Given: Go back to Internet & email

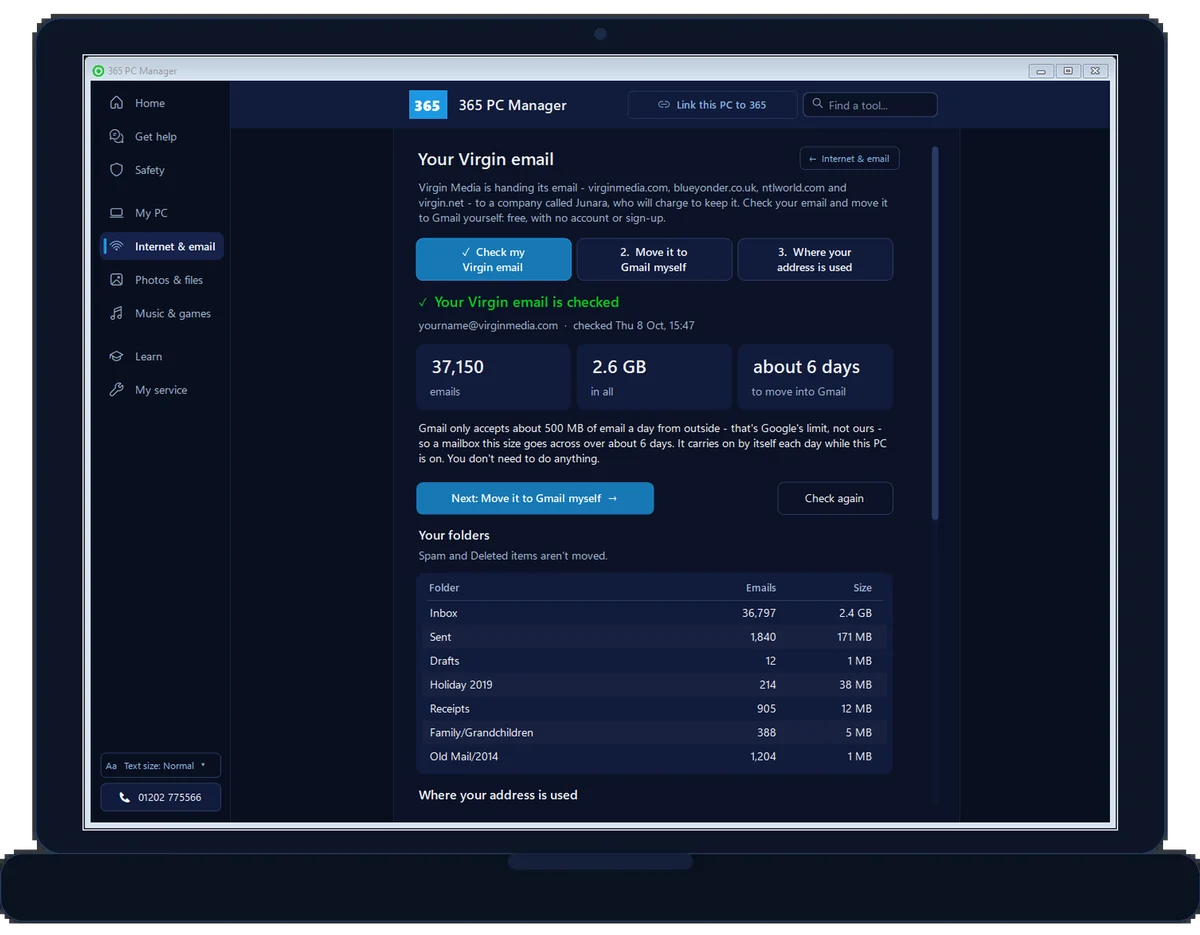Looking at the screenshot, I should coord(850,159).
